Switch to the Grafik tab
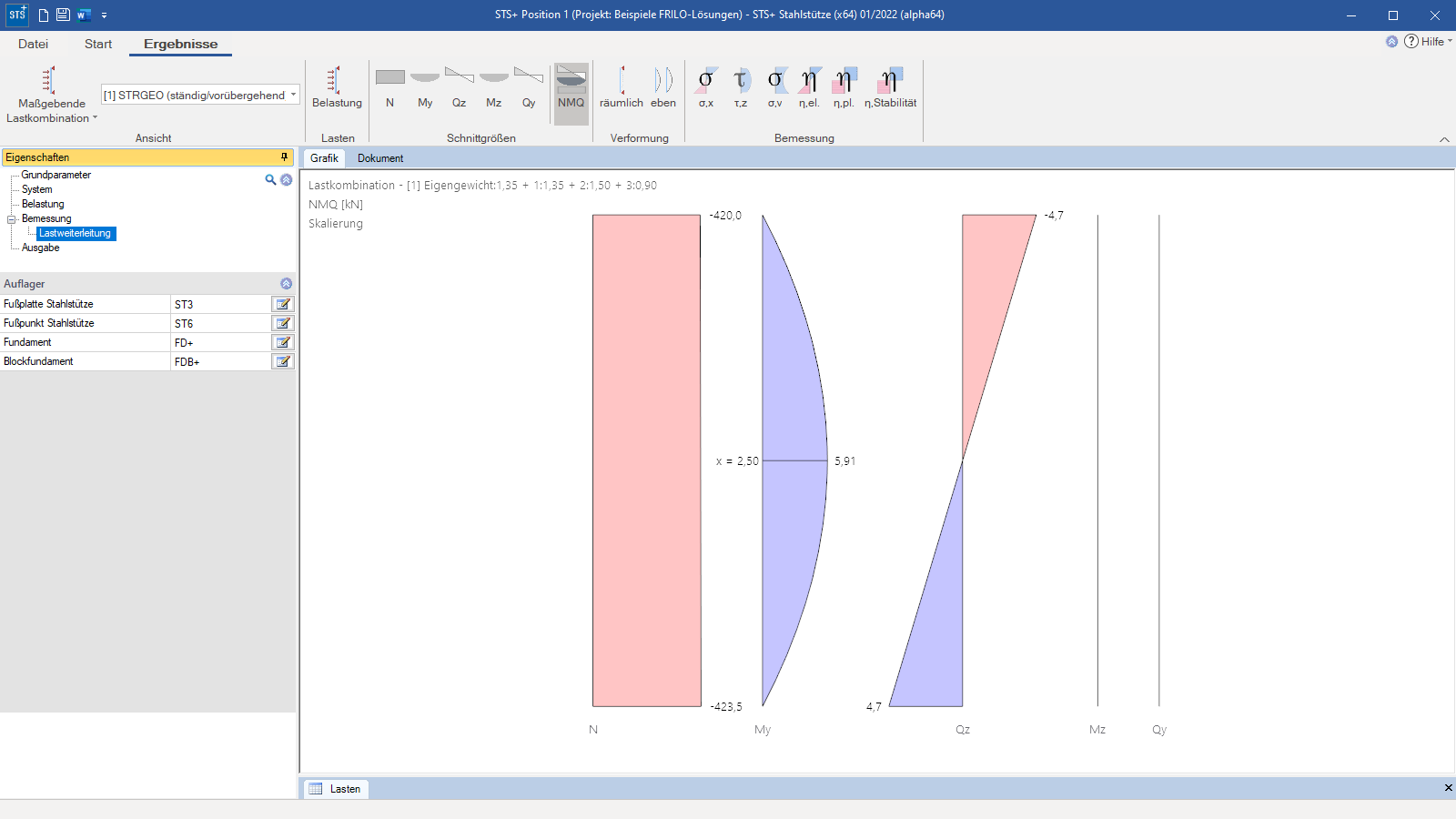1456x819 pixels. point(324,158)
